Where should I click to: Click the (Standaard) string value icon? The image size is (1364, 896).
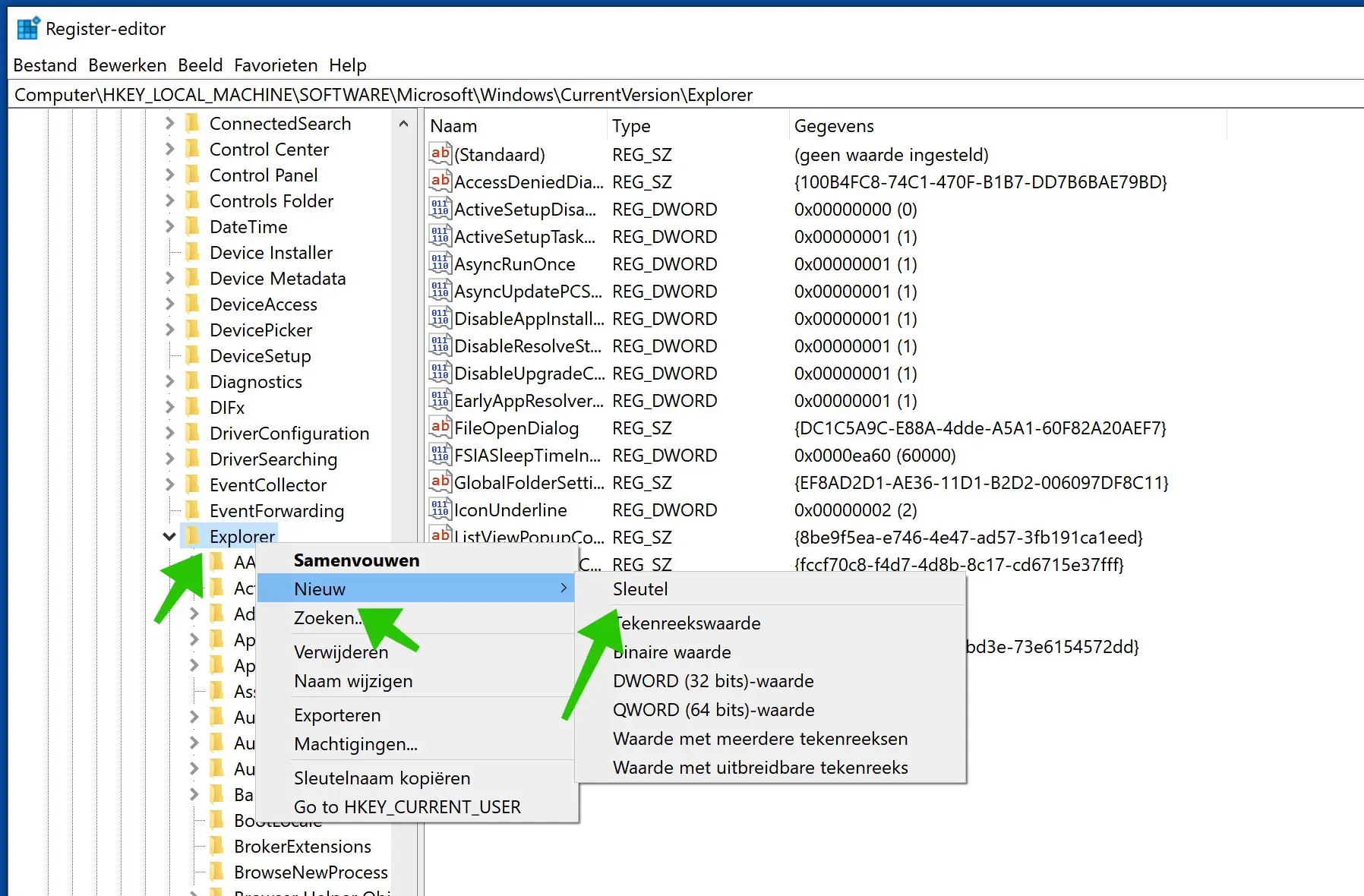[440, 154]
